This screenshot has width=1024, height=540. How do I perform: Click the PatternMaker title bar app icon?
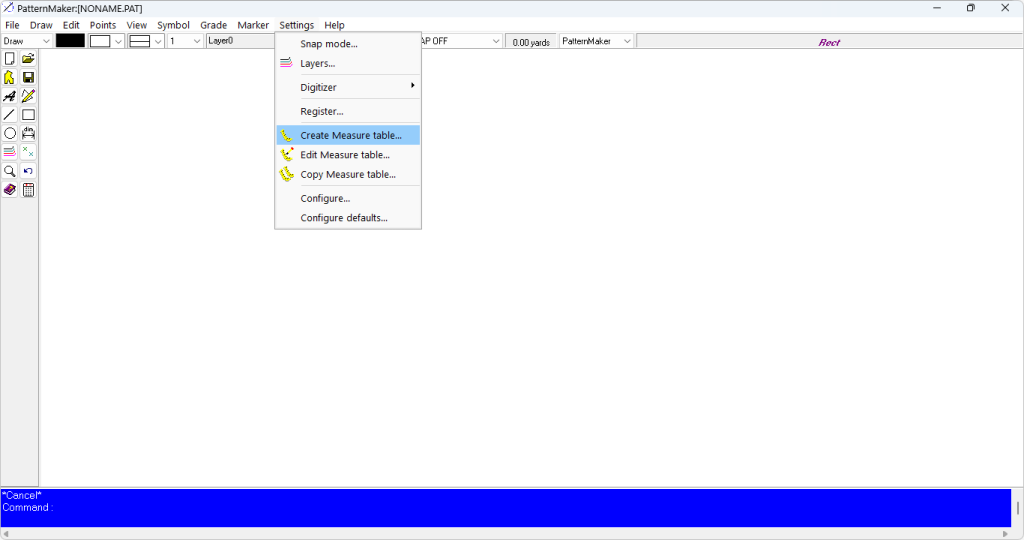(8, 8)
